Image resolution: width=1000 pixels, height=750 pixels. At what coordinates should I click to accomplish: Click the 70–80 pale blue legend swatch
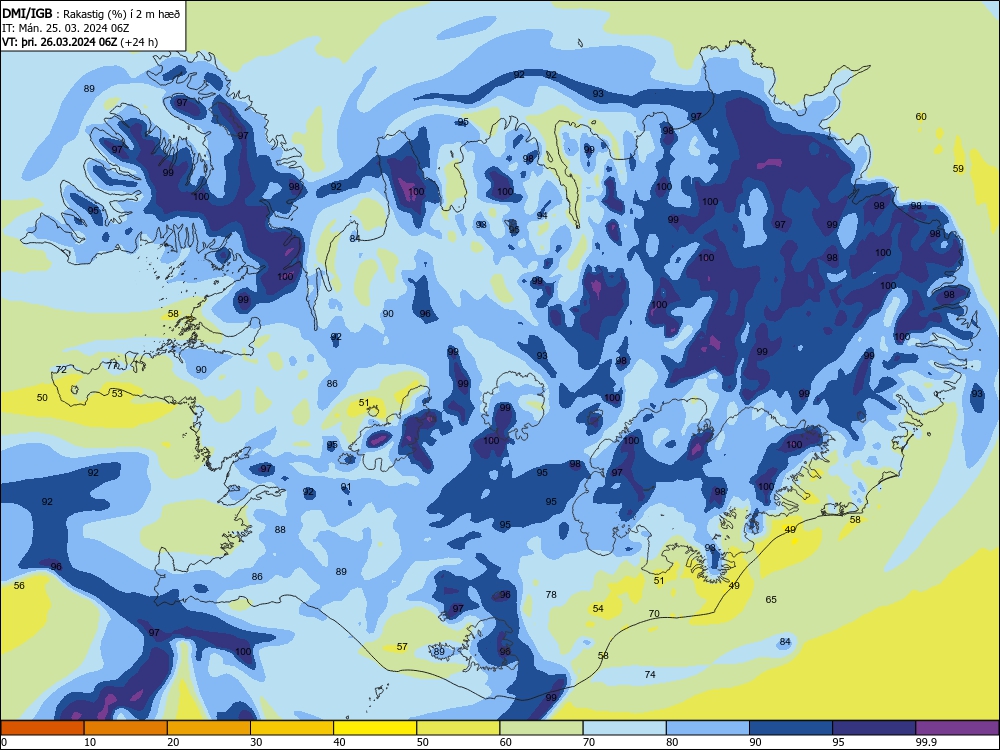[624, 728]
